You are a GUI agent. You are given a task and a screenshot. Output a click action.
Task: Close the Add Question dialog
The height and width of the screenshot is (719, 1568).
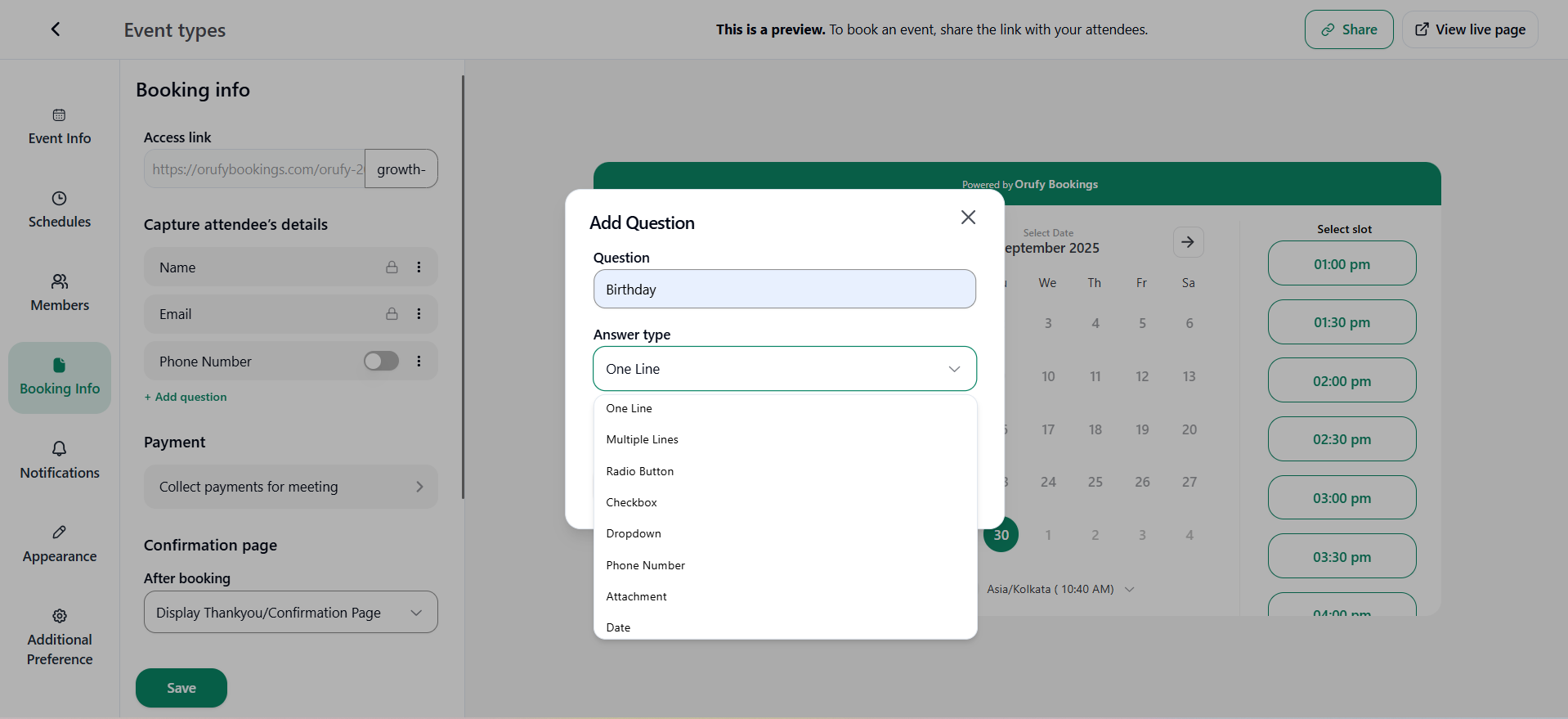tap(968, 218)
